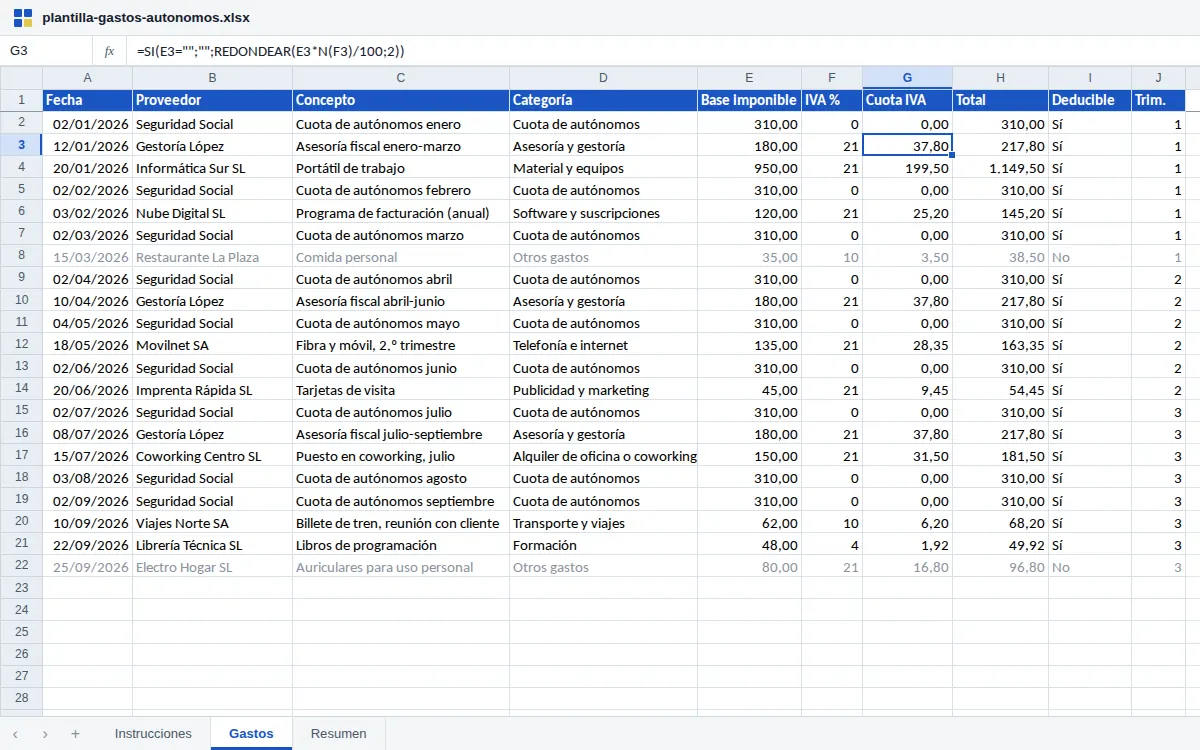Select row 22 header

[21, 566]
